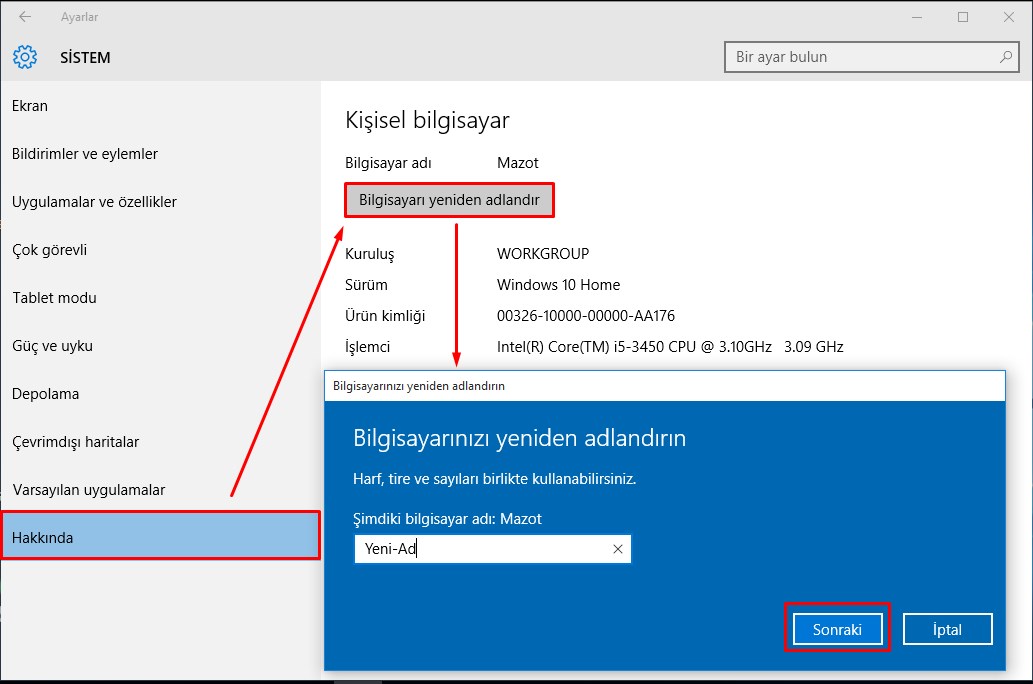Clear the name field with the X icon
This screenshot has width=1033, height=684.
coord(618,549)
